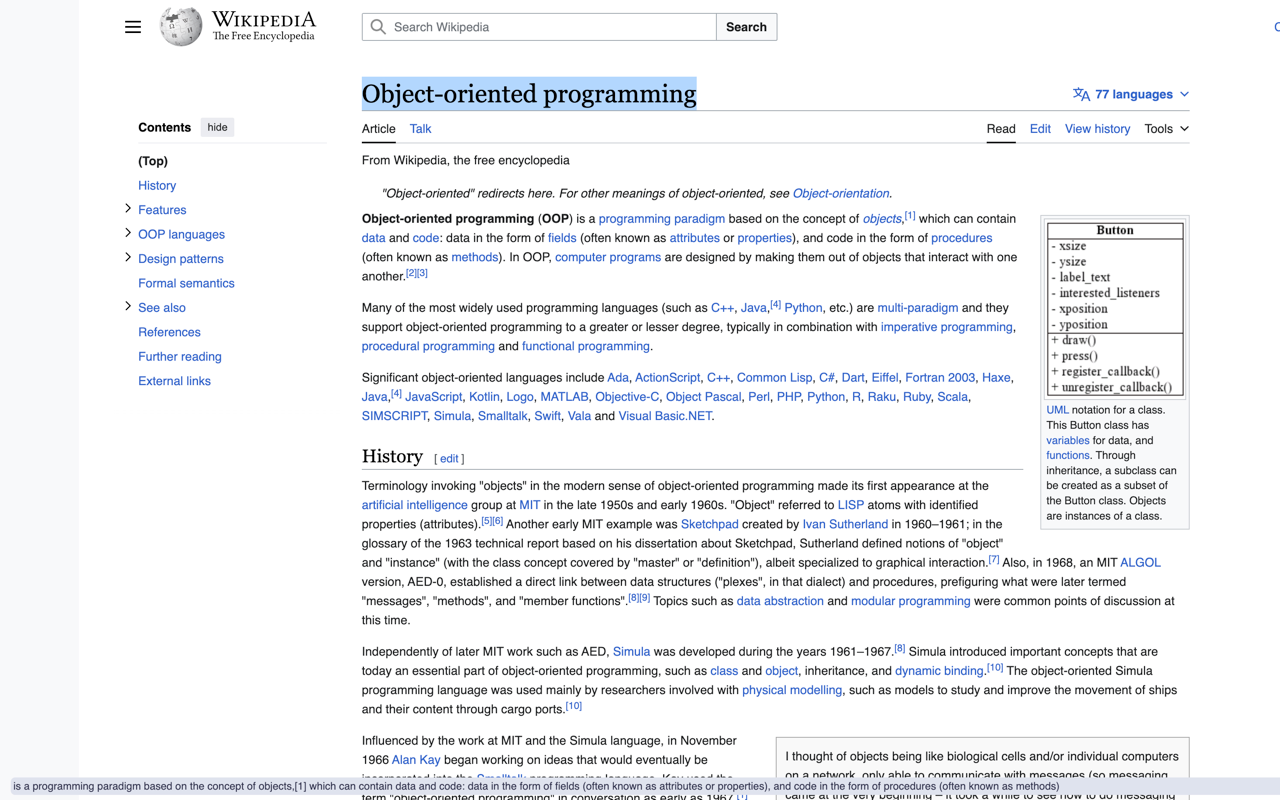This screenshot has width=1280, height=800.
Task: Follow the functional programming link
Action: (586, 346)
